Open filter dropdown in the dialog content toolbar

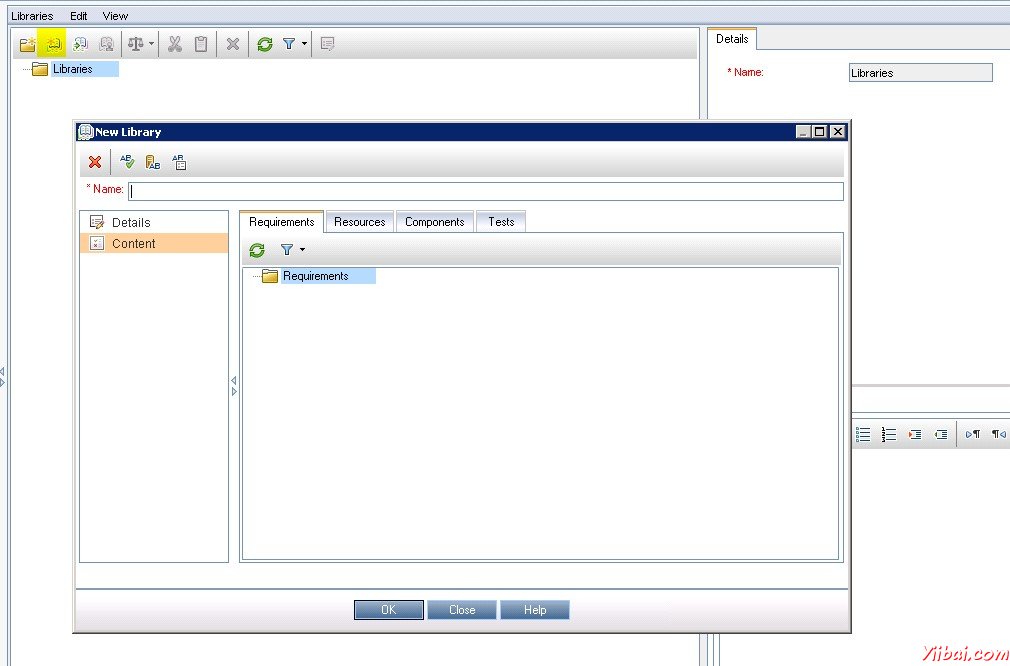(302, 250)
